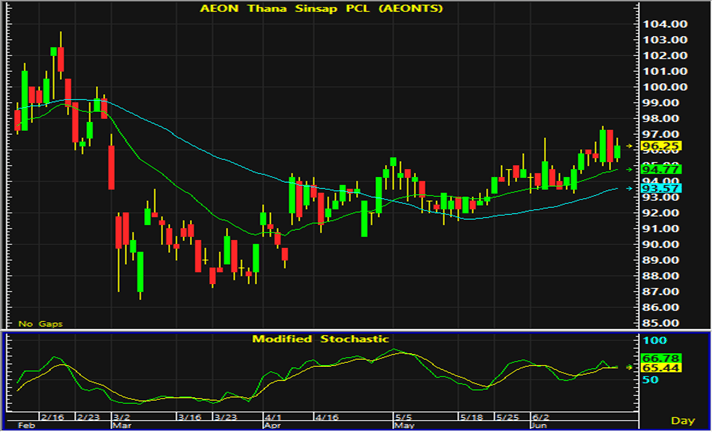
Task: Click the green arrow beside 94.77
Action: tap(629, 169)
